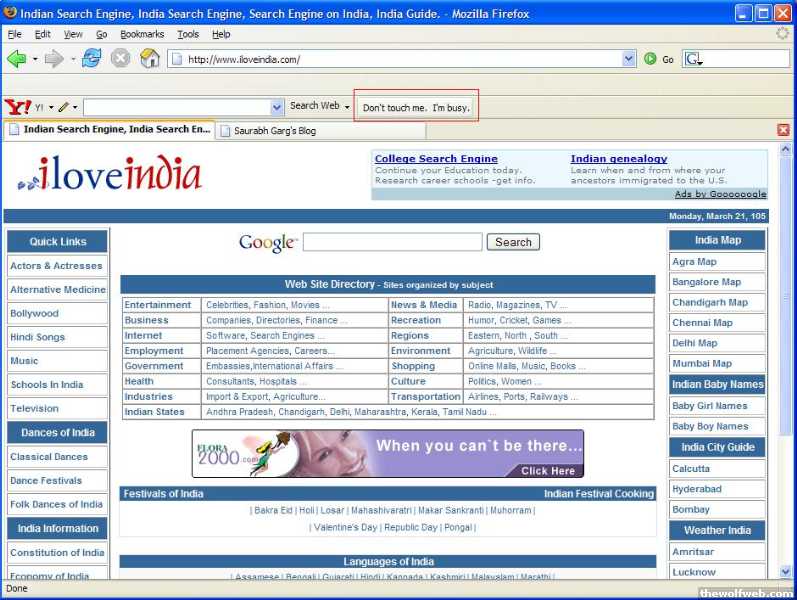Open the Indian genealogy ad link
Image resolution: width=797 pixels, height=600 pixels.
tap(619, 159)
